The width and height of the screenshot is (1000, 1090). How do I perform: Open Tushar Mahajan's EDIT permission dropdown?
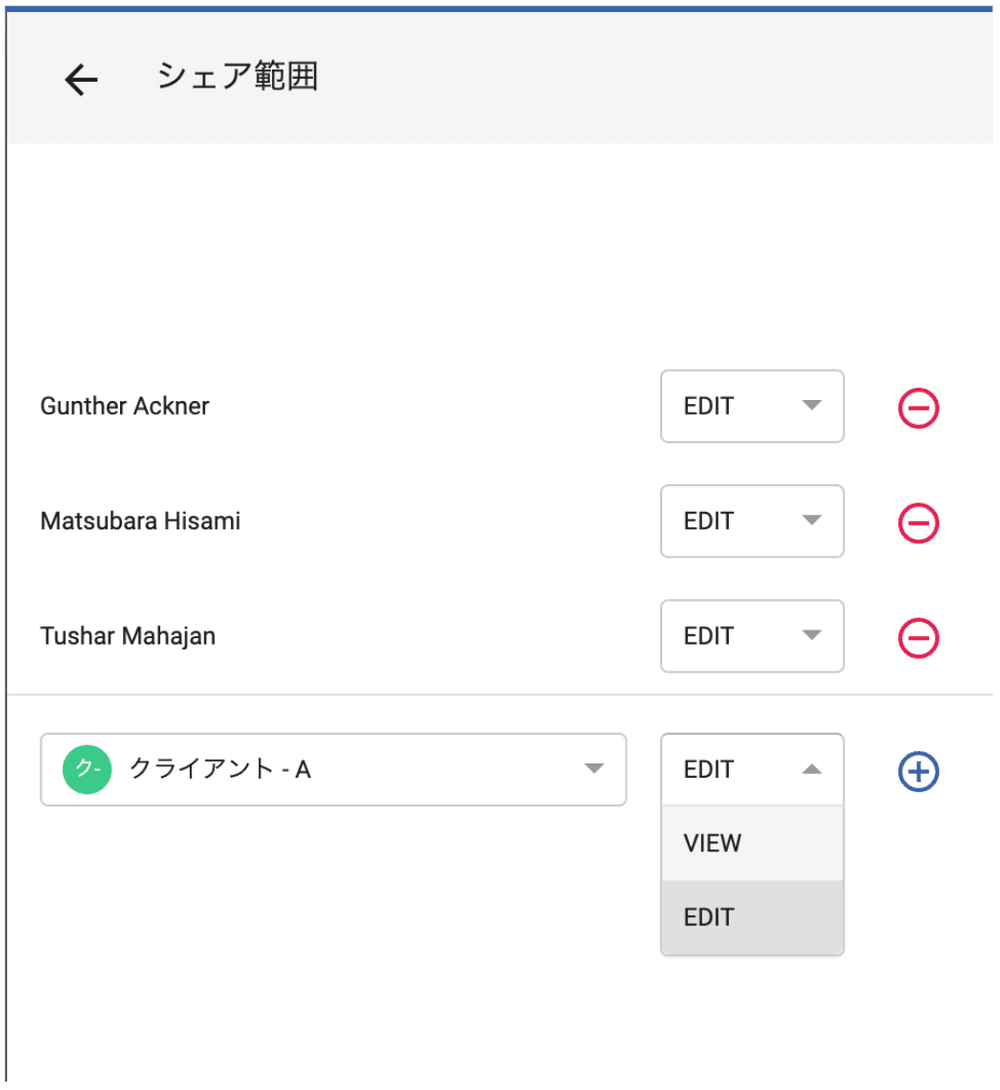point(752,636)
